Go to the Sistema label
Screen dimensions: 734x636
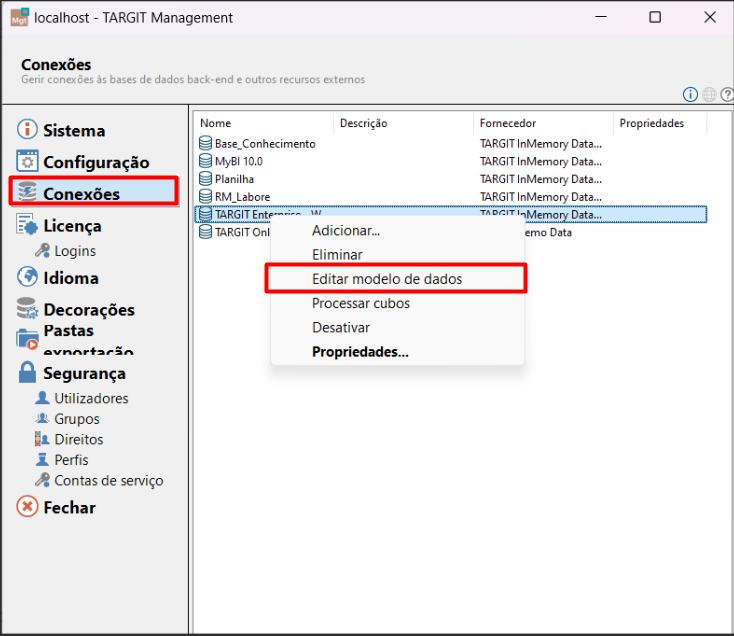[74, 131]
